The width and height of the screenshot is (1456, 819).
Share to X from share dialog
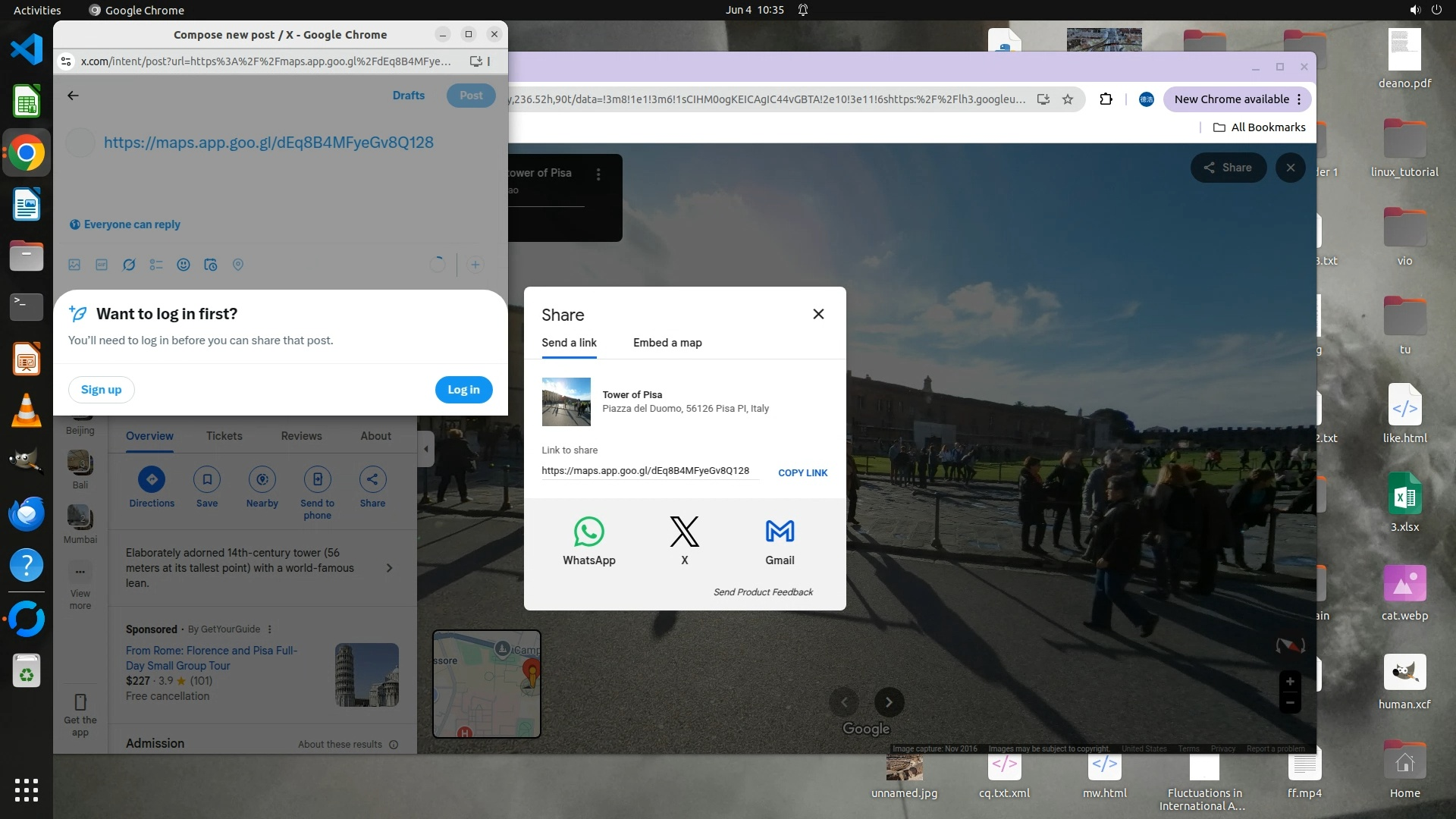click(x=684, y=532)
